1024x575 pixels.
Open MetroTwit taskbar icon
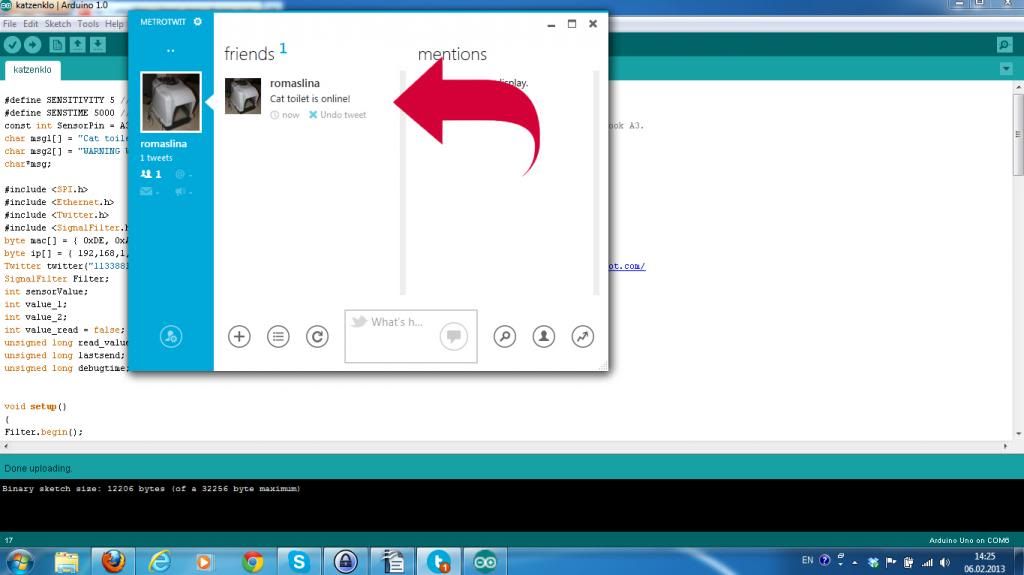point(439,562)
